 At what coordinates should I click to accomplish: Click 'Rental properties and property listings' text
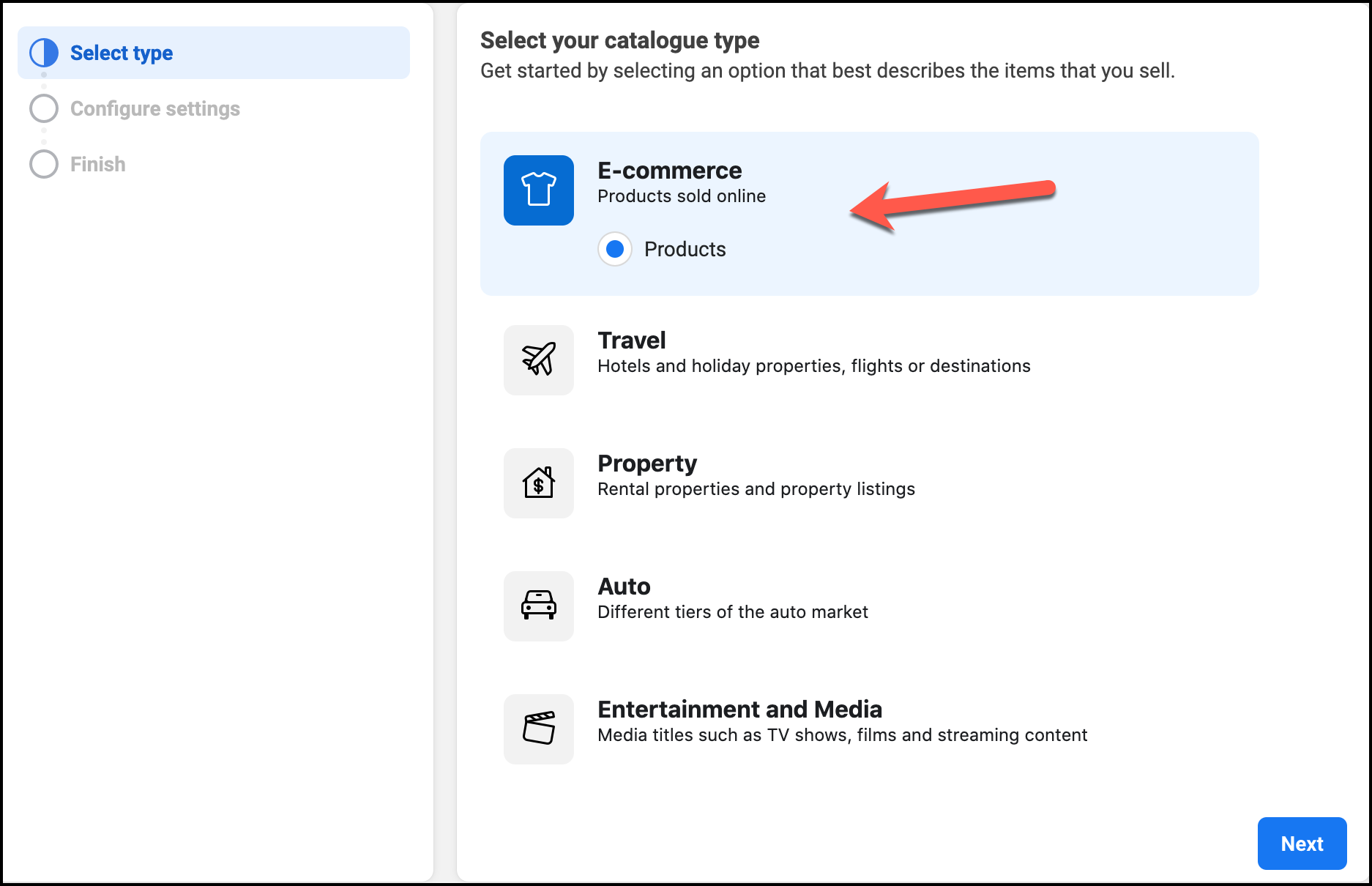(x=756, y=489)
